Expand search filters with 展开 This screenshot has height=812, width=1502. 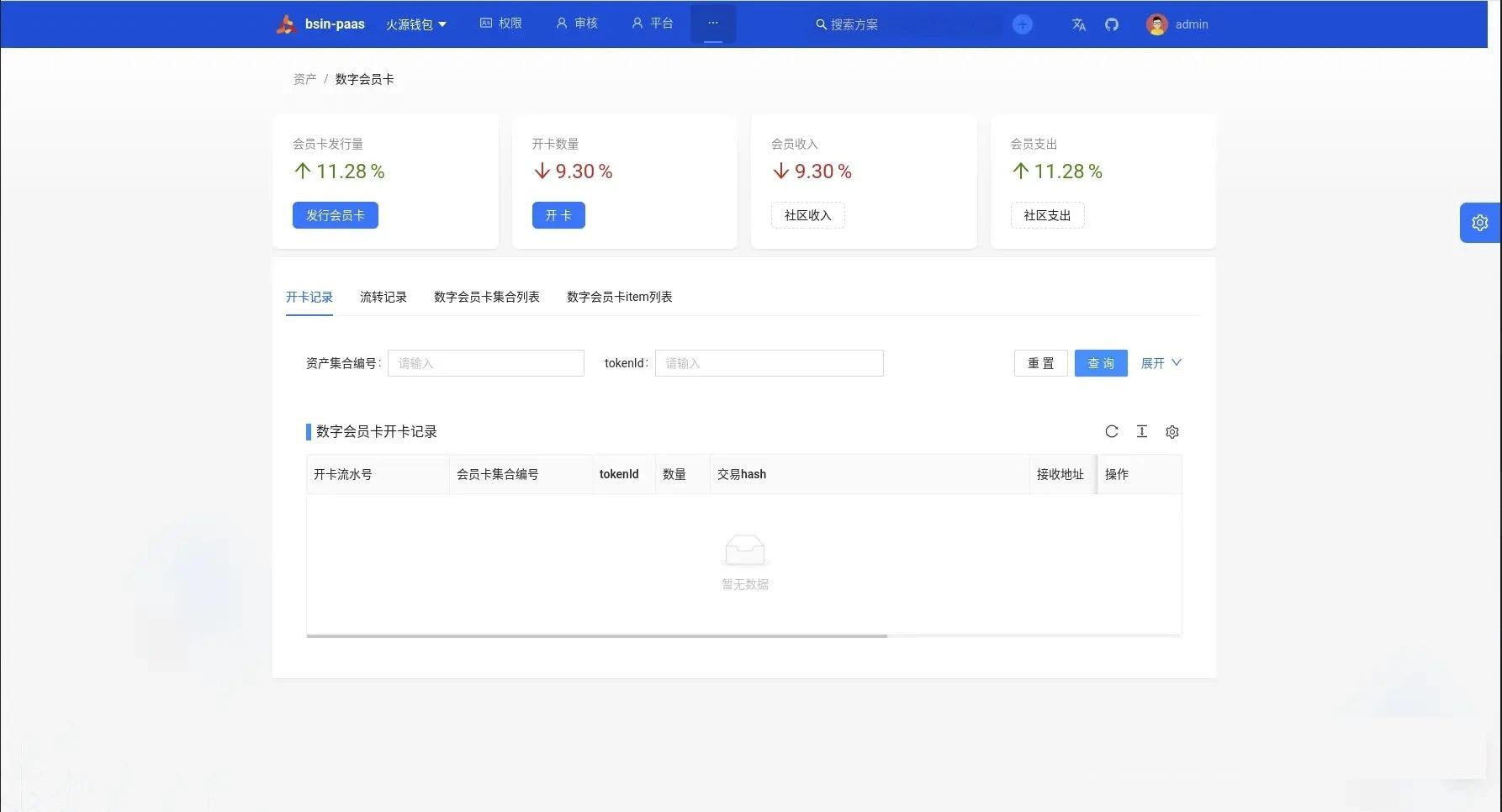[1161, 363]
